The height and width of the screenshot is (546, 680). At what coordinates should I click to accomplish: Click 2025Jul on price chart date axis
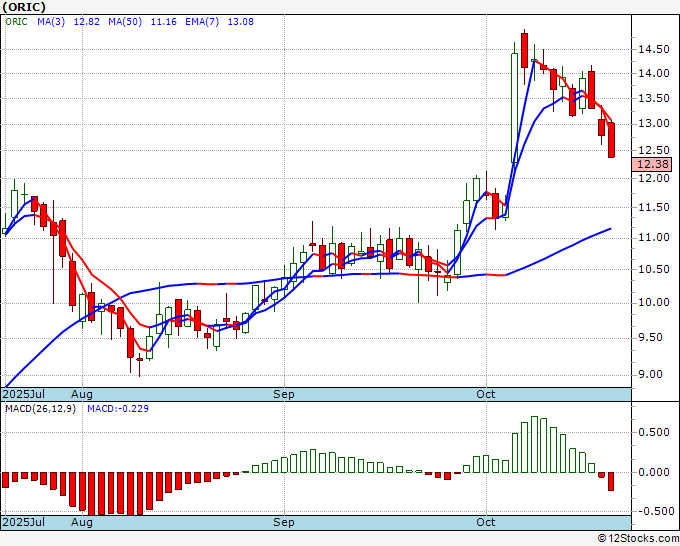coord(24,394)
